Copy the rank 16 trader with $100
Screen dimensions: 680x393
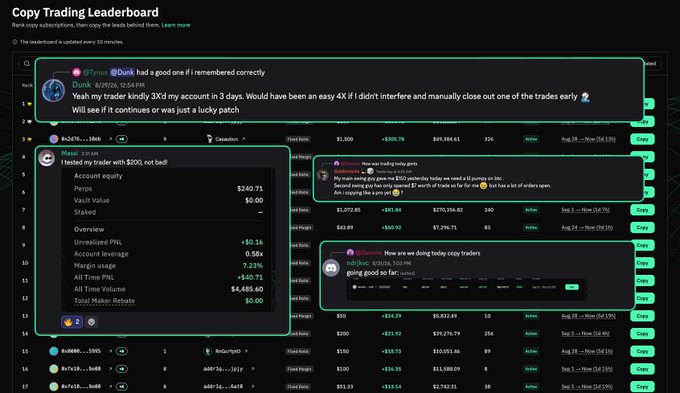[x=642, y=369]
